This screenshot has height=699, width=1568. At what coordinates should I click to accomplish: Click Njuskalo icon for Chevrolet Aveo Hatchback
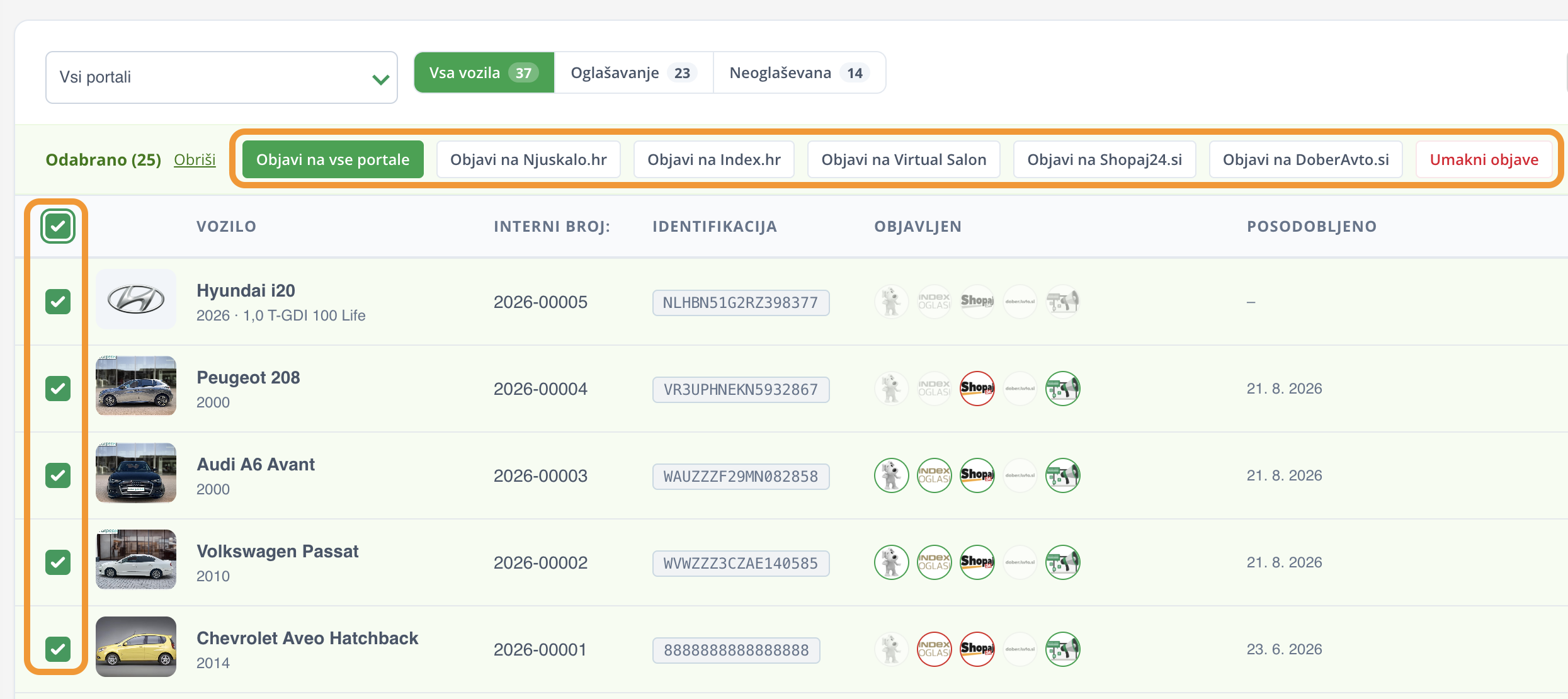pos(891,649)
